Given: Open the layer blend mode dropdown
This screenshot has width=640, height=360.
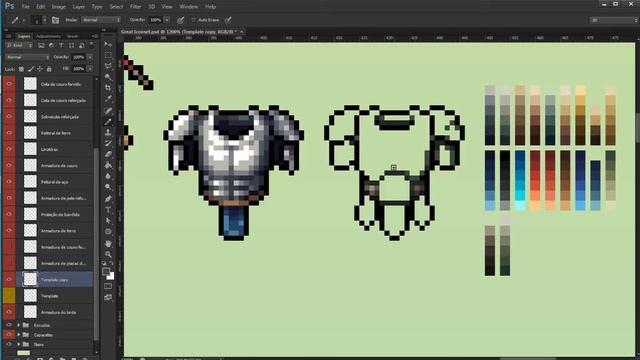Looking at the screenshot, I should [28, 58].
